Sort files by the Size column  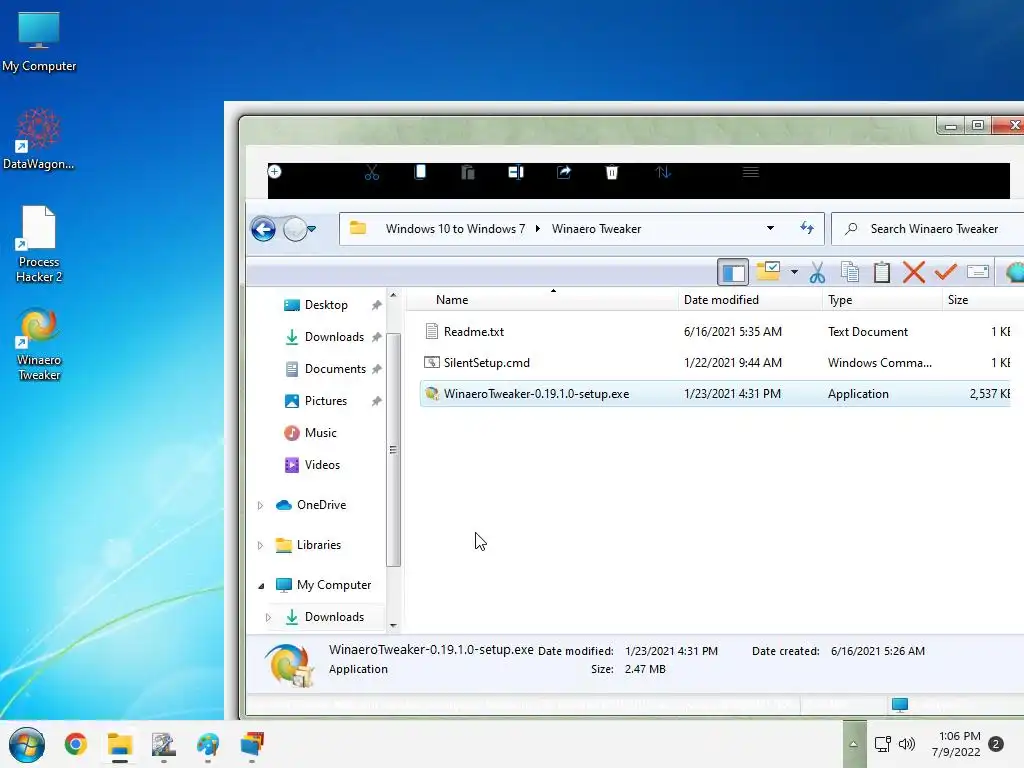pyautogui.click(x=976, y=300)
